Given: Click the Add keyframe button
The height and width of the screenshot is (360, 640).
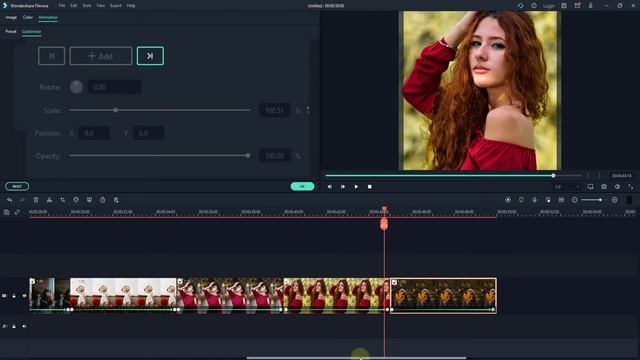Looking at the screenshot, I should pos(101,56).
